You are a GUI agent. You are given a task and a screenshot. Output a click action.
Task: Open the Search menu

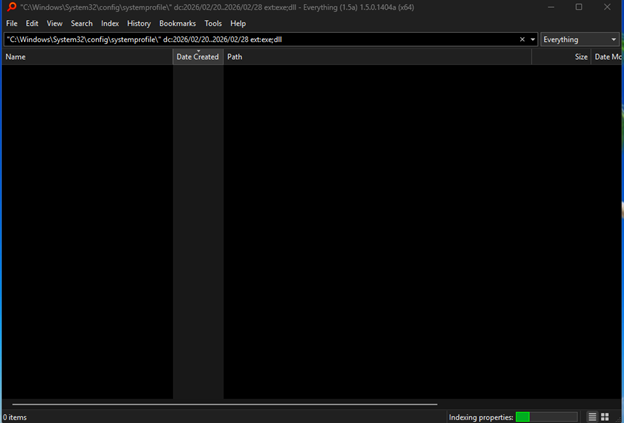click(x=81, y=23)
